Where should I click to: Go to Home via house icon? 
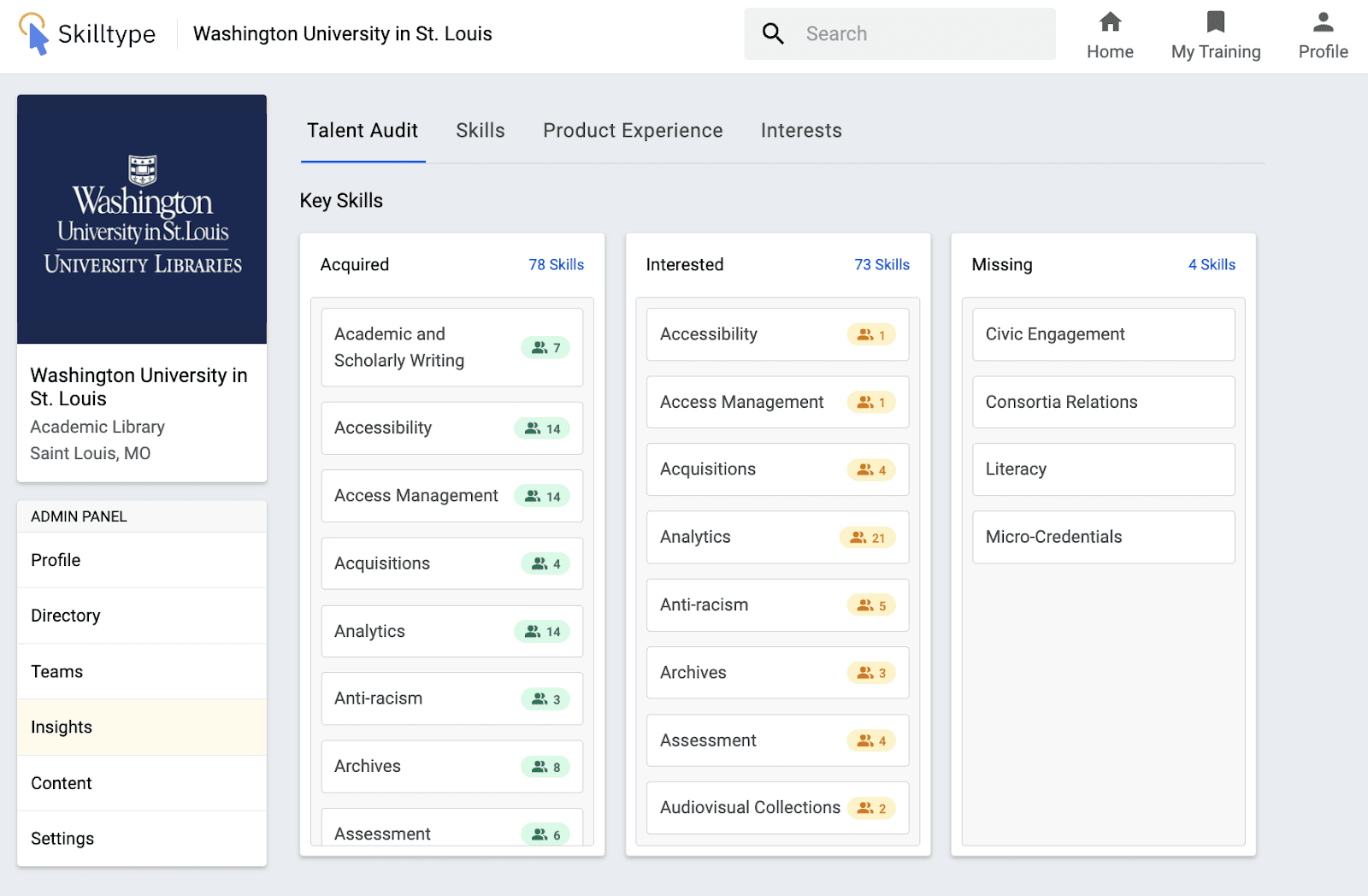coord(1110,22)
